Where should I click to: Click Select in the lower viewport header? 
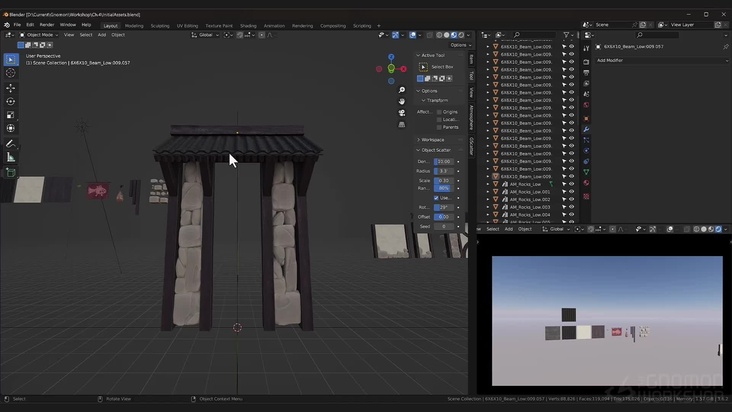click(x=493, y=229)
